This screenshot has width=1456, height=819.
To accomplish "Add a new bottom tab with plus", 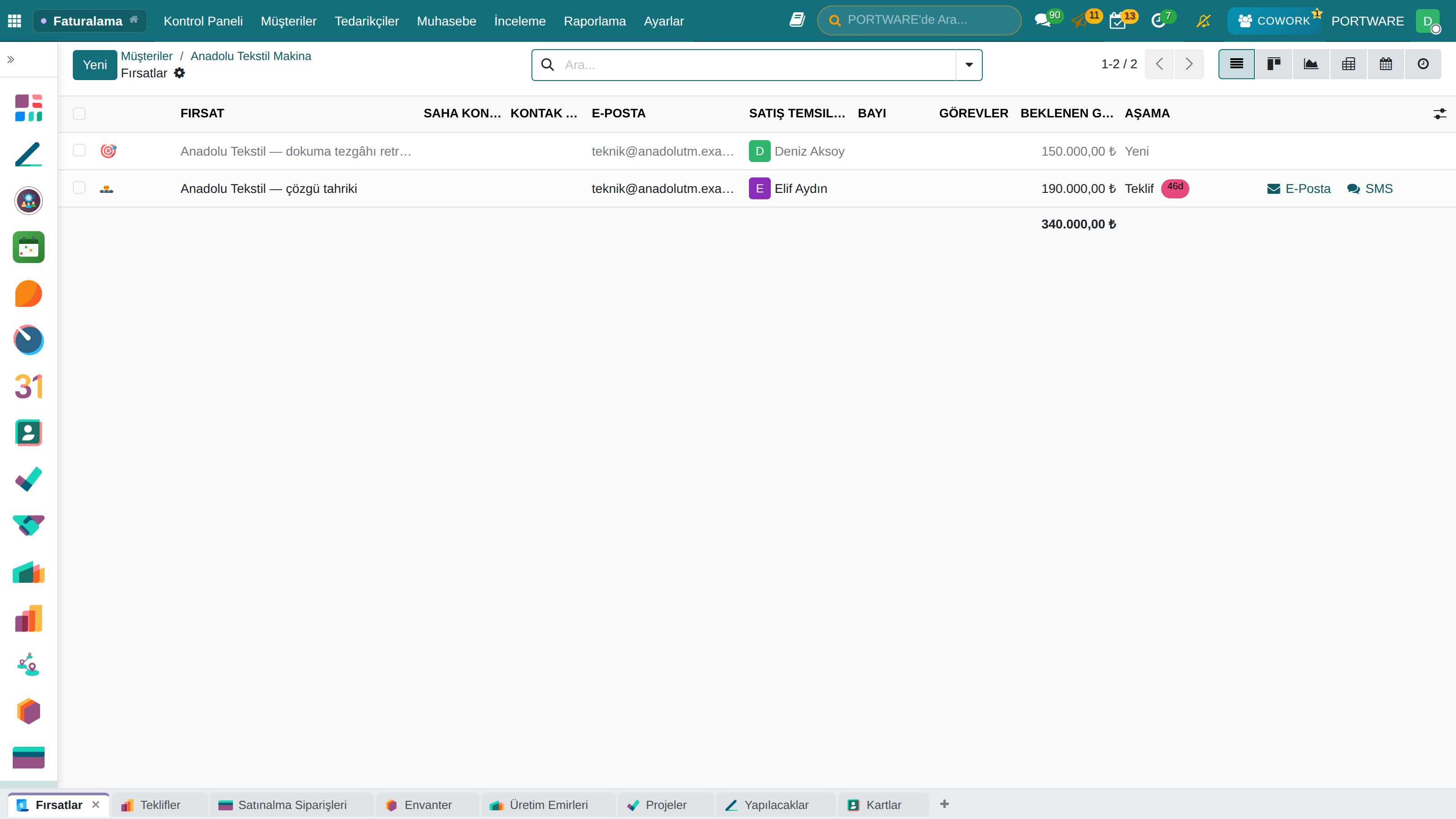I will tap(945, 804).
